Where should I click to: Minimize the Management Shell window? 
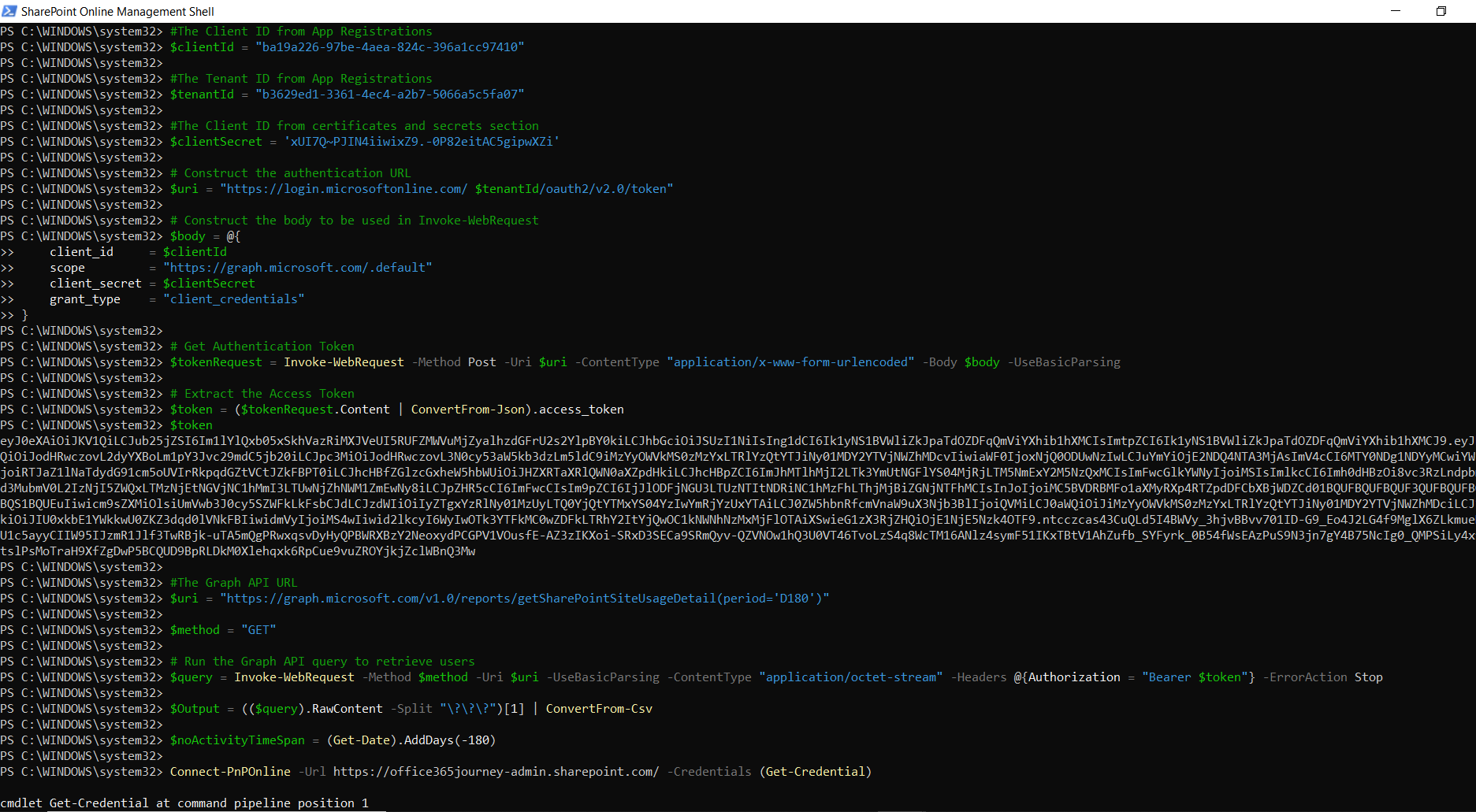(1396, 11)
